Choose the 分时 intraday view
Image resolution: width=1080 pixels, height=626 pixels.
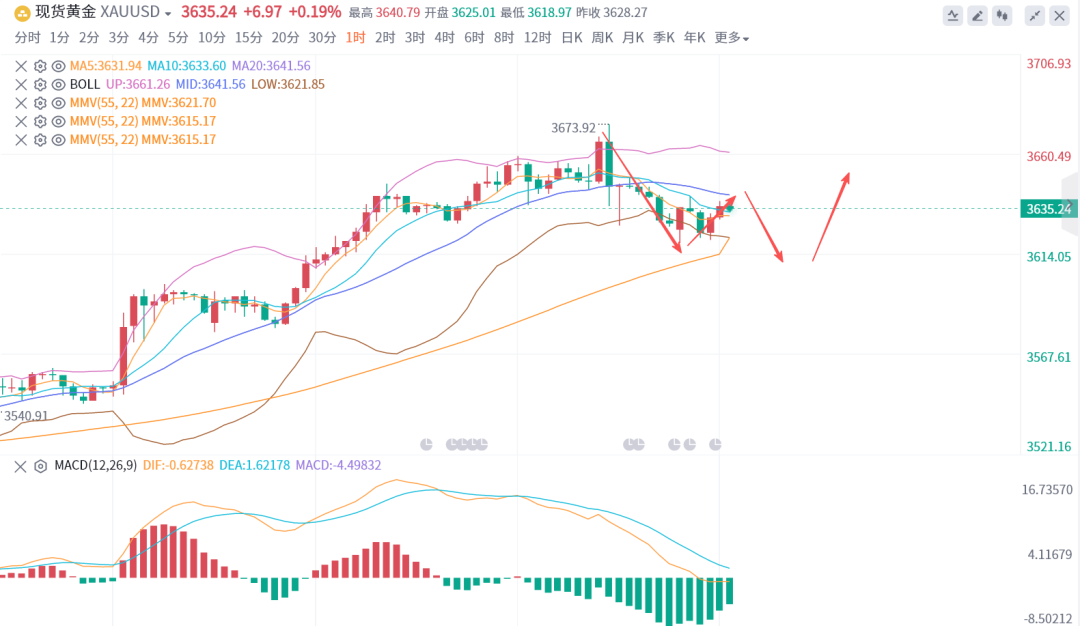coord(27,38)
